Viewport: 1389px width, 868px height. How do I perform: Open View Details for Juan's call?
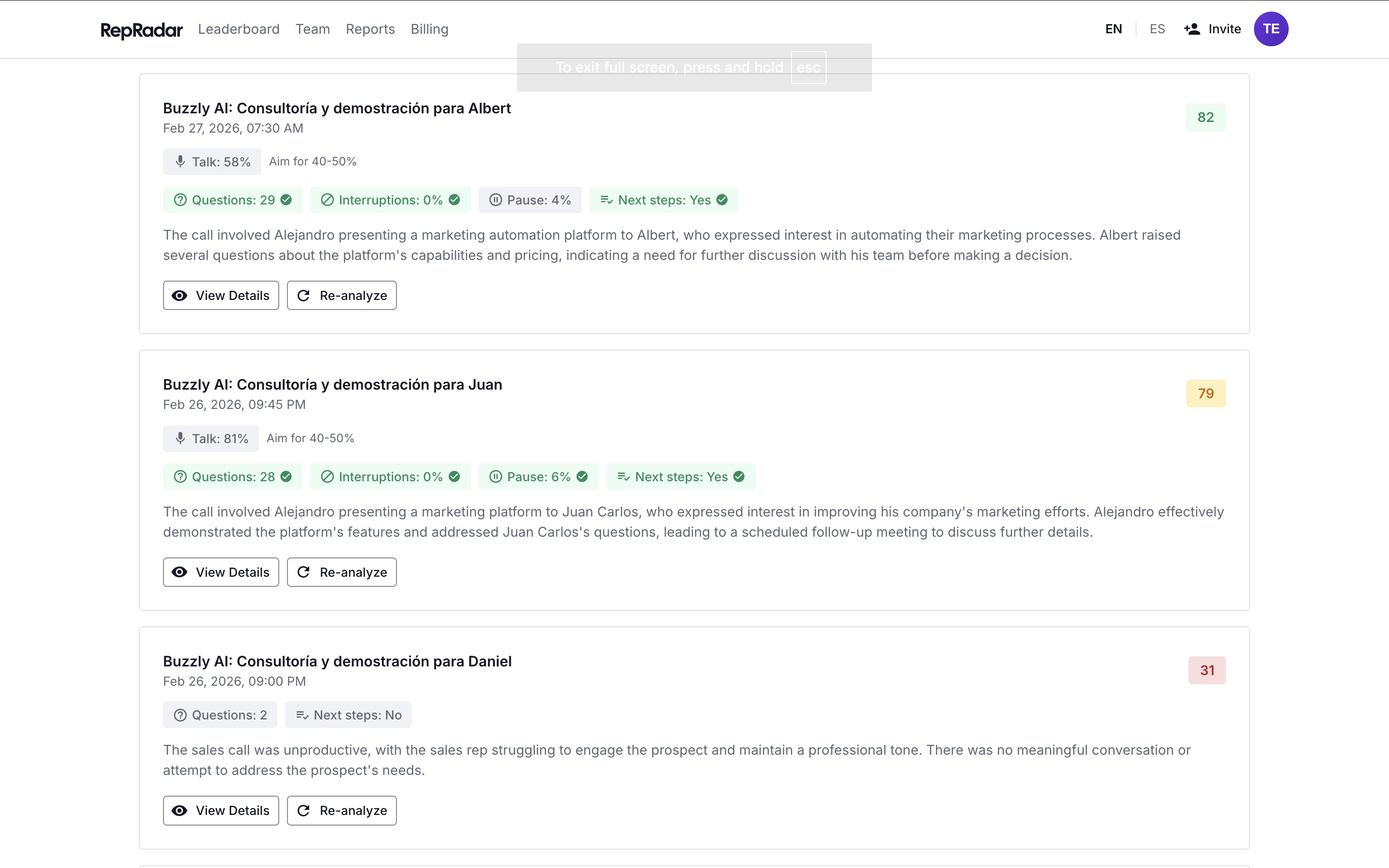pyautogui.click(x=220, y=572)
